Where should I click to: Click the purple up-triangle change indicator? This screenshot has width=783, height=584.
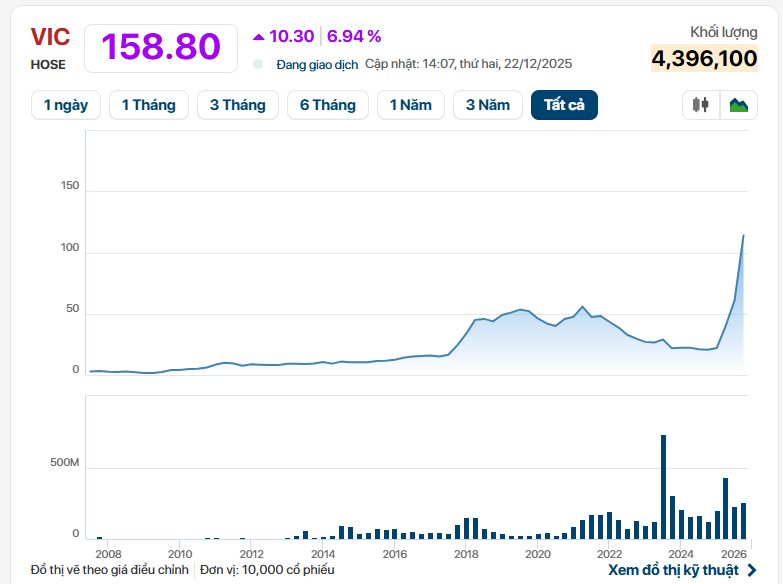(x=258, y=37)
